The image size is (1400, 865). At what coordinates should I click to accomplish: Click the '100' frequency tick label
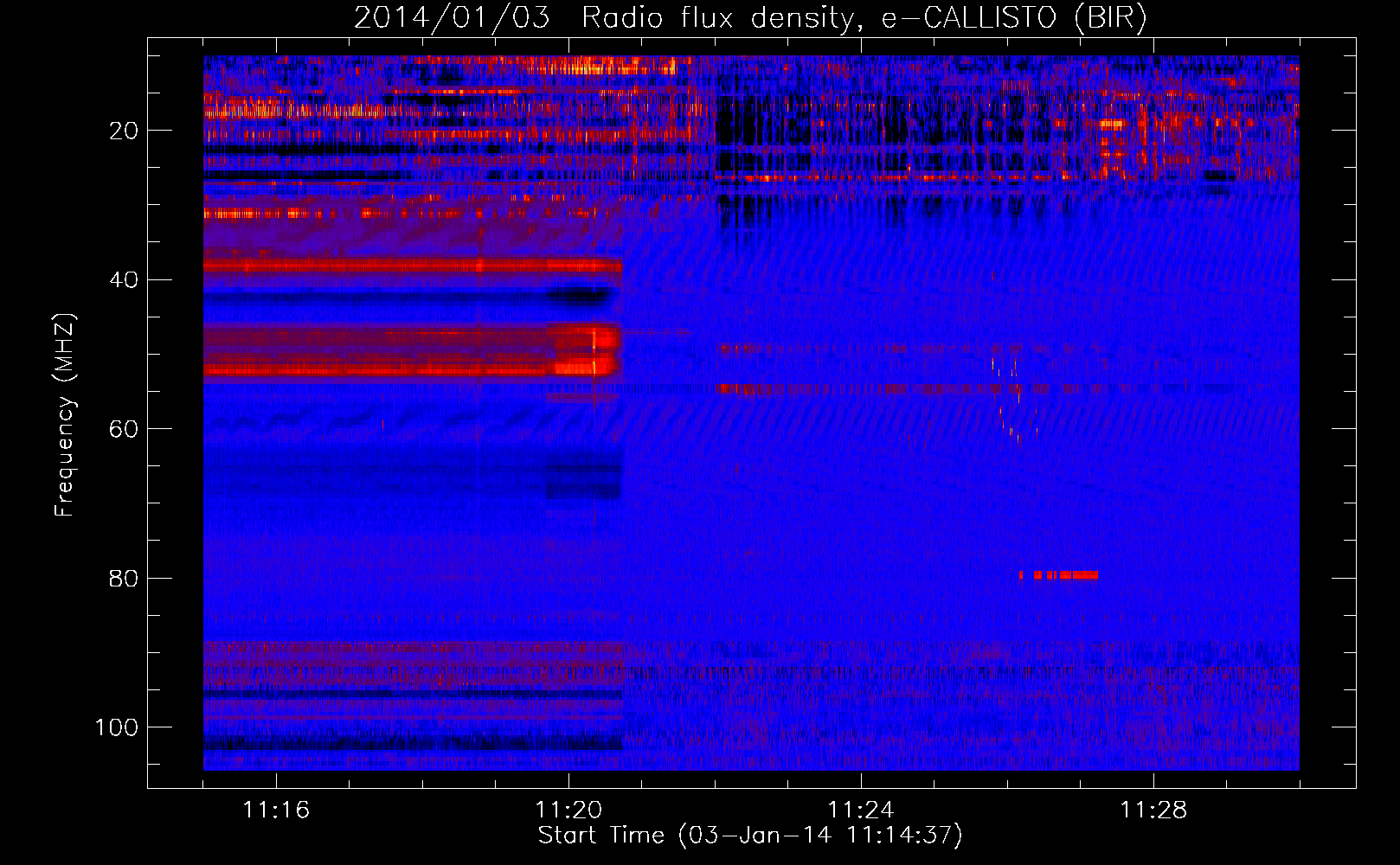(x=117, y=727)
